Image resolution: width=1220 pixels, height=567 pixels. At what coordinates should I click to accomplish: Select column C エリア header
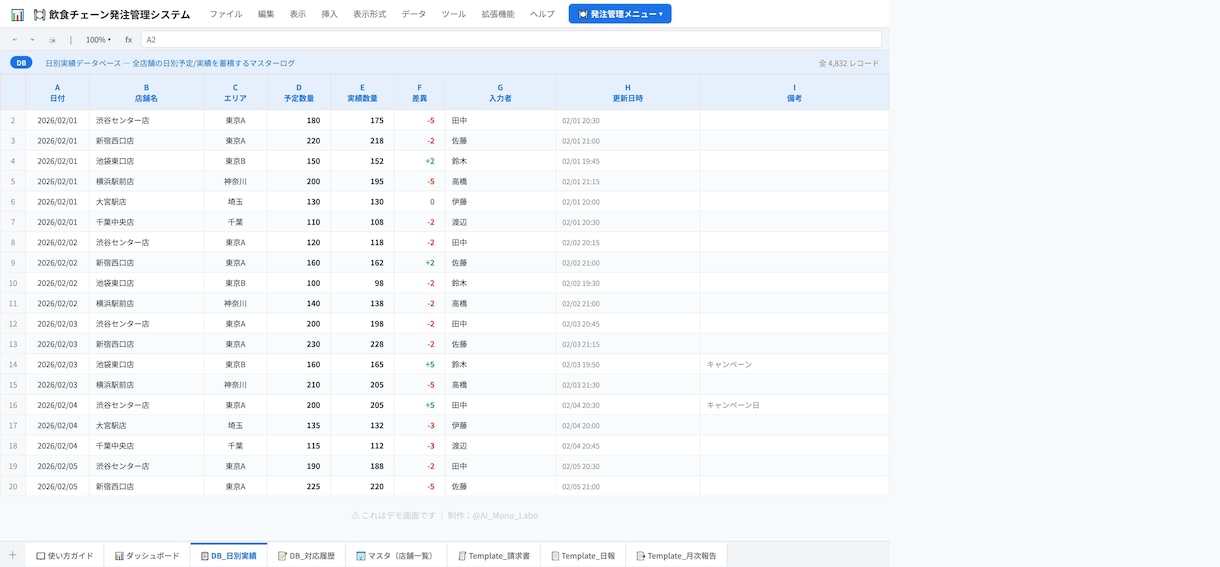(235, 92)
